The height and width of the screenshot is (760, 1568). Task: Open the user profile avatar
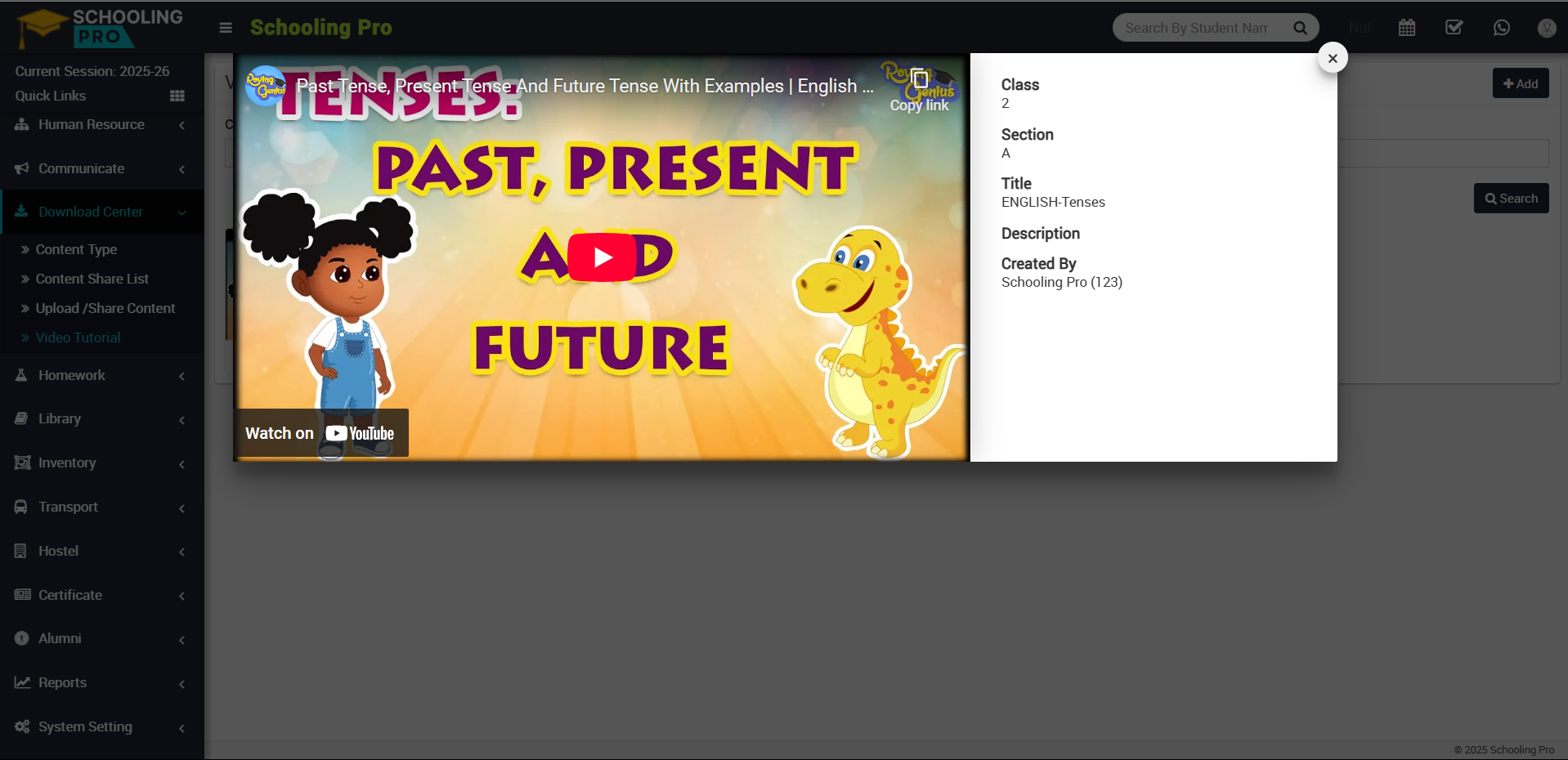pyautogui.click(x=1547, y=28)
